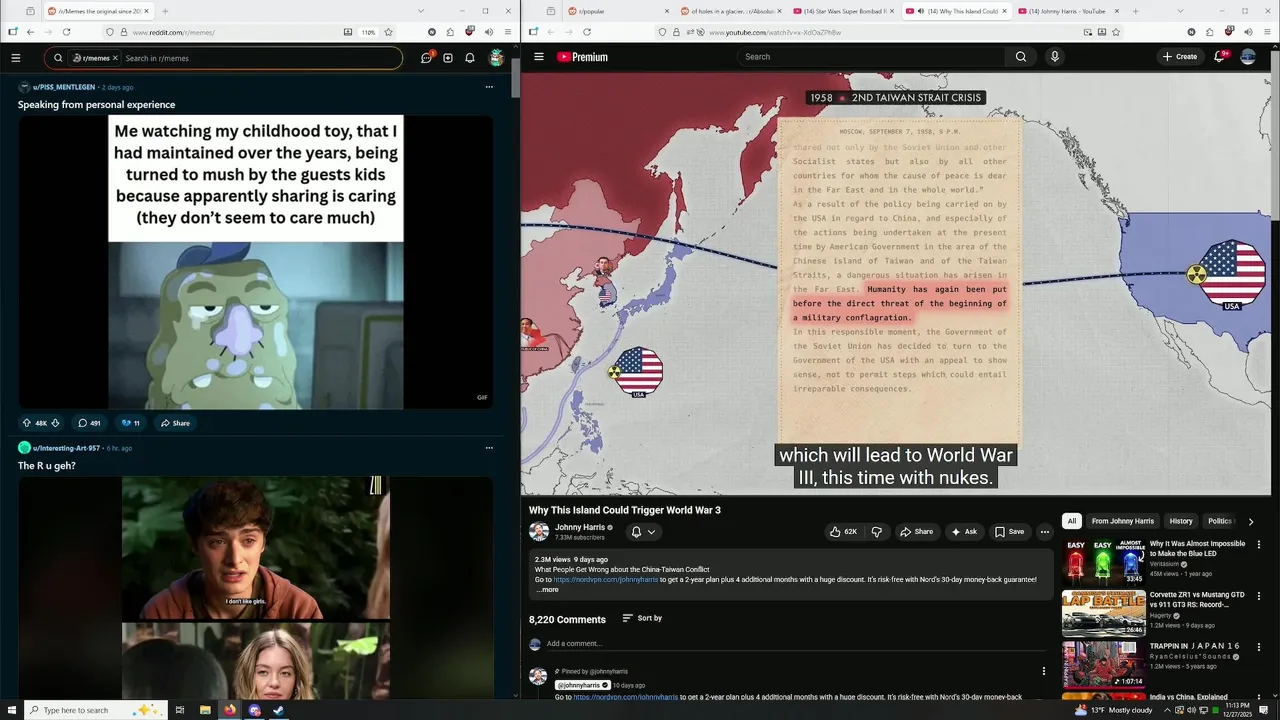1280x720 pixels.
Task: Click 110% zoom level indicator
Action: coord(368,32)
